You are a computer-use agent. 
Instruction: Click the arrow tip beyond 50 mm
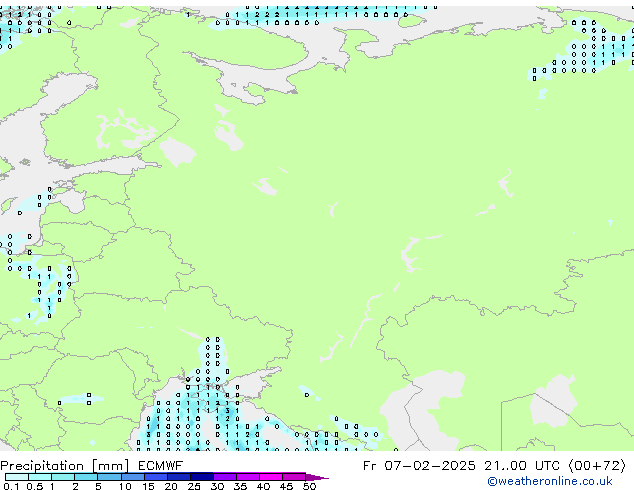pos(317,478)
